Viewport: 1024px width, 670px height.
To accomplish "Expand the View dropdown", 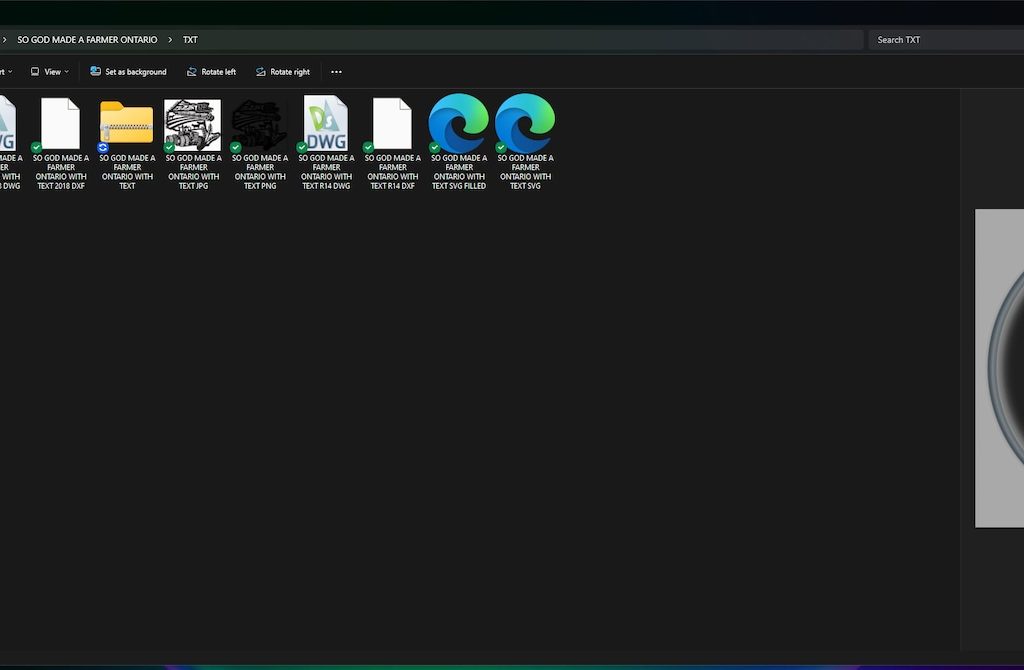I will click(50, 72).
